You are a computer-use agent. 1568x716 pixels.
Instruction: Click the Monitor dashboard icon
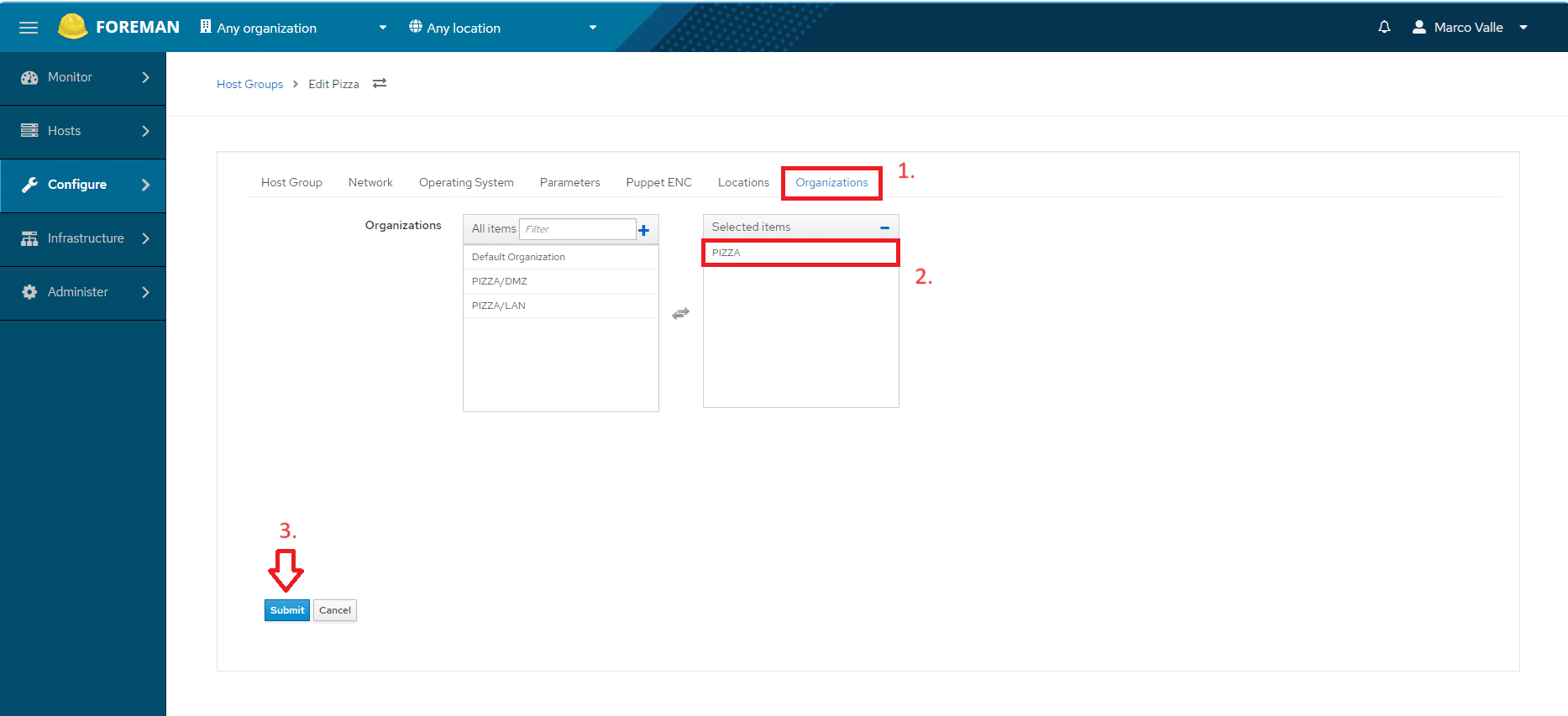tap(29, 77)
